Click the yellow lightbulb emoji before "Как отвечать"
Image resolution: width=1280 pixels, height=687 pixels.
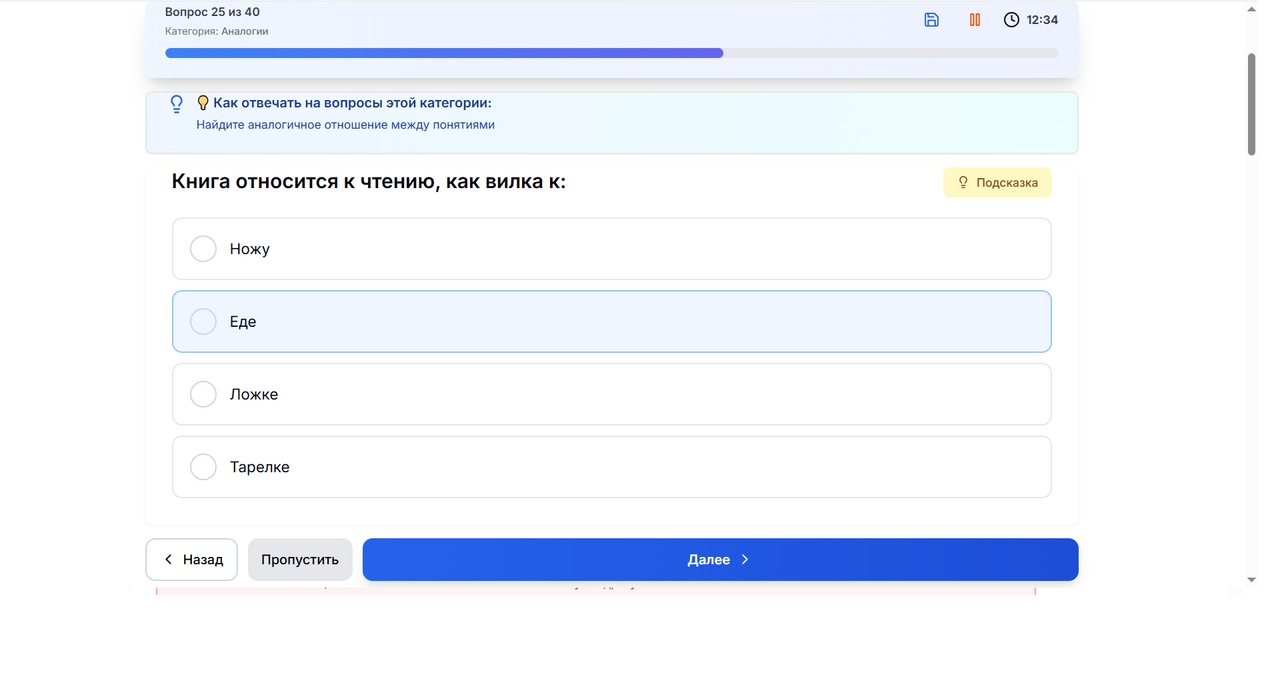pos(203,103)
